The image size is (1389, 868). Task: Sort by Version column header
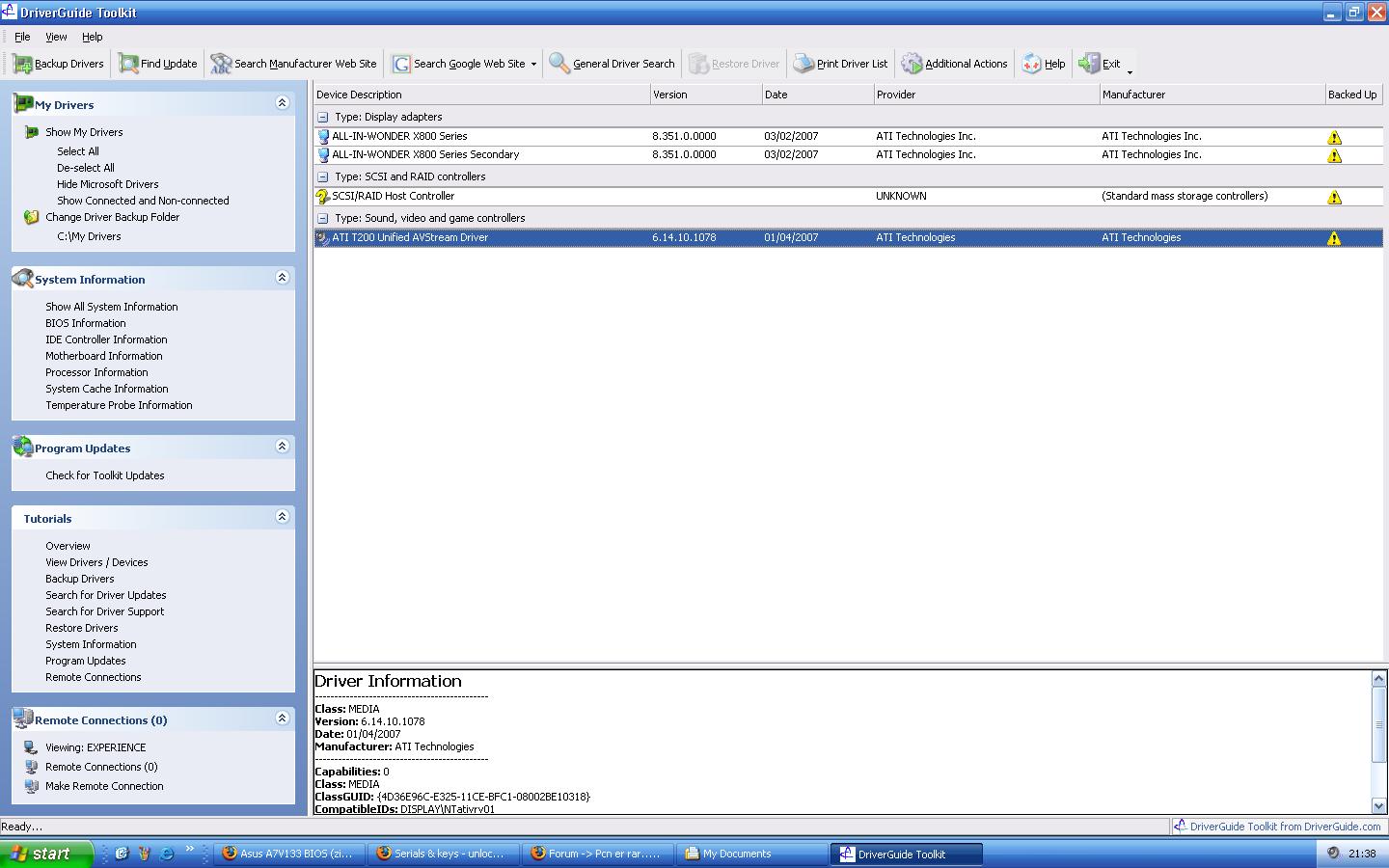706,95
